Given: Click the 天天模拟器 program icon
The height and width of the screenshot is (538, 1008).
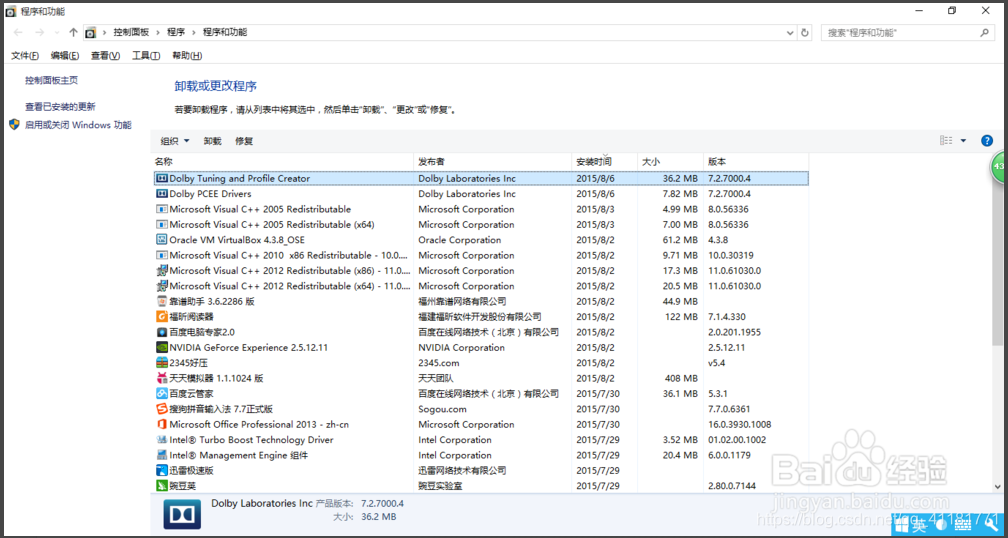Looking at the screenshot, I should pyautogui.click(x=162, y=379).
